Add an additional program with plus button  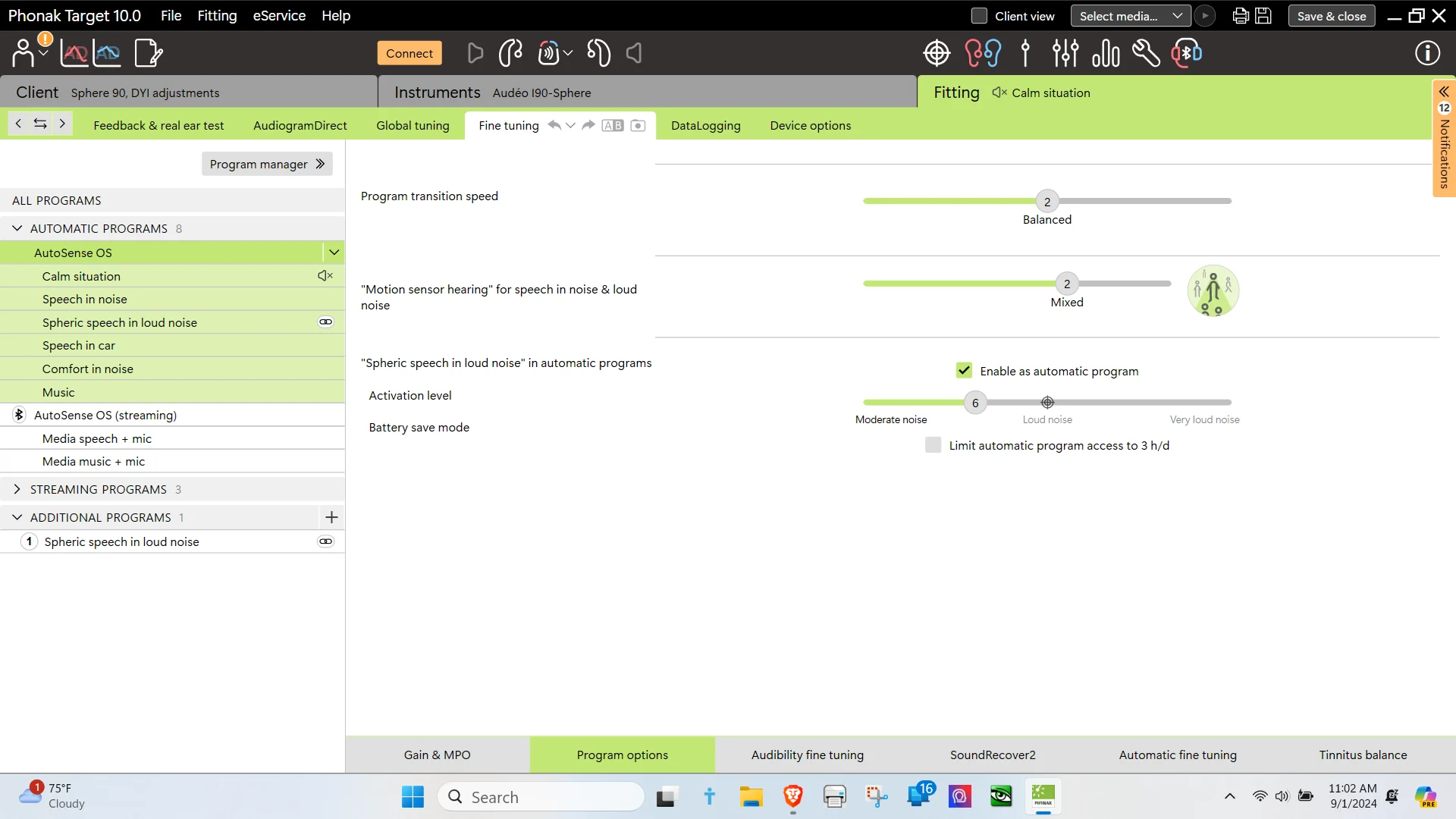pyautogui.click(x=331, y=517)
